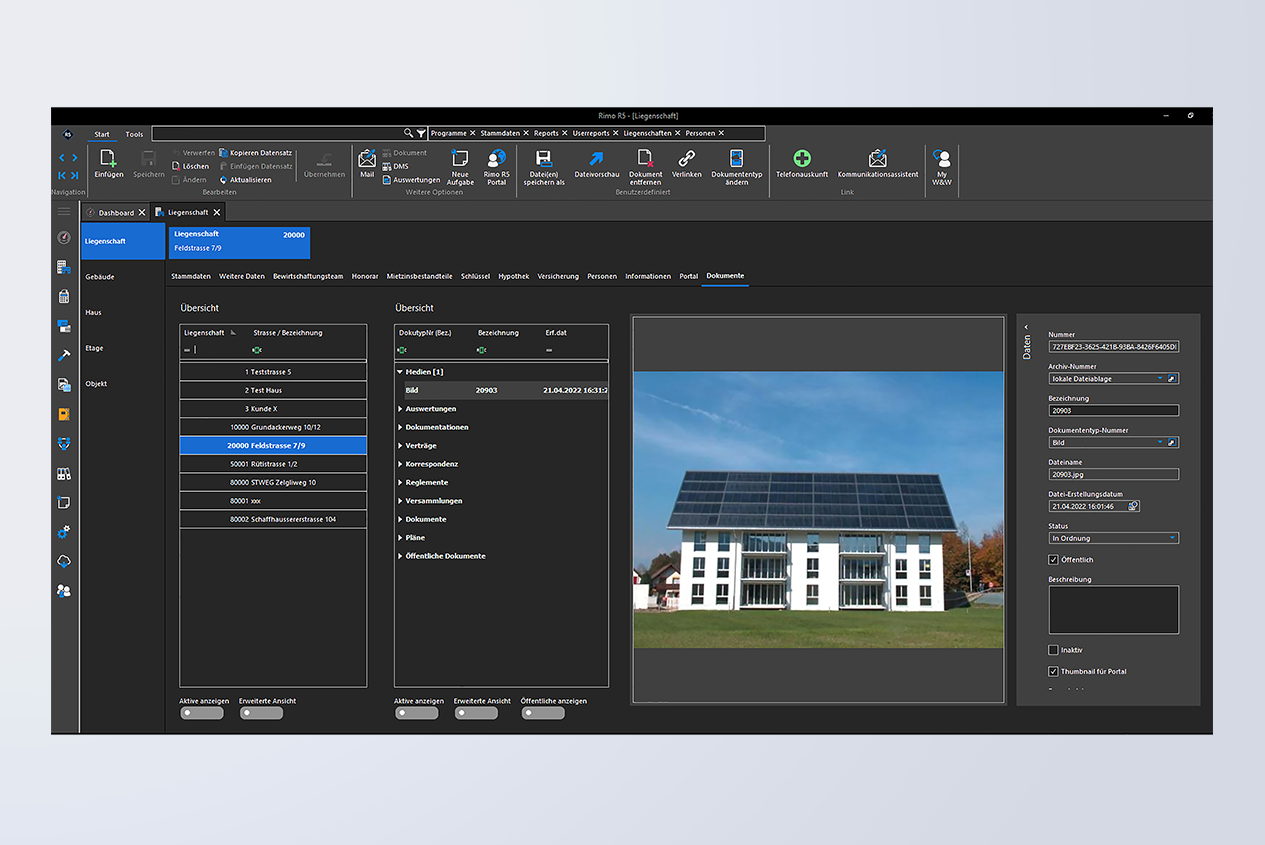Click the cloud download sidebar icon
Screen dimensions: 1265x845
click(64, 561)
